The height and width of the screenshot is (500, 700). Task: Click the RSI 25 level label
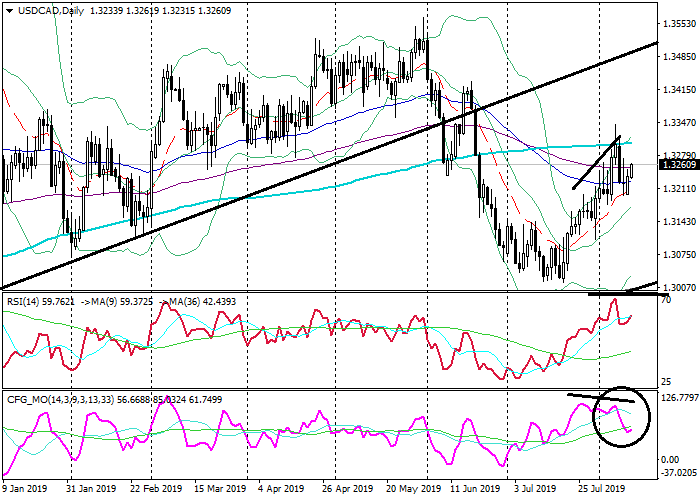tap(666, 382)
